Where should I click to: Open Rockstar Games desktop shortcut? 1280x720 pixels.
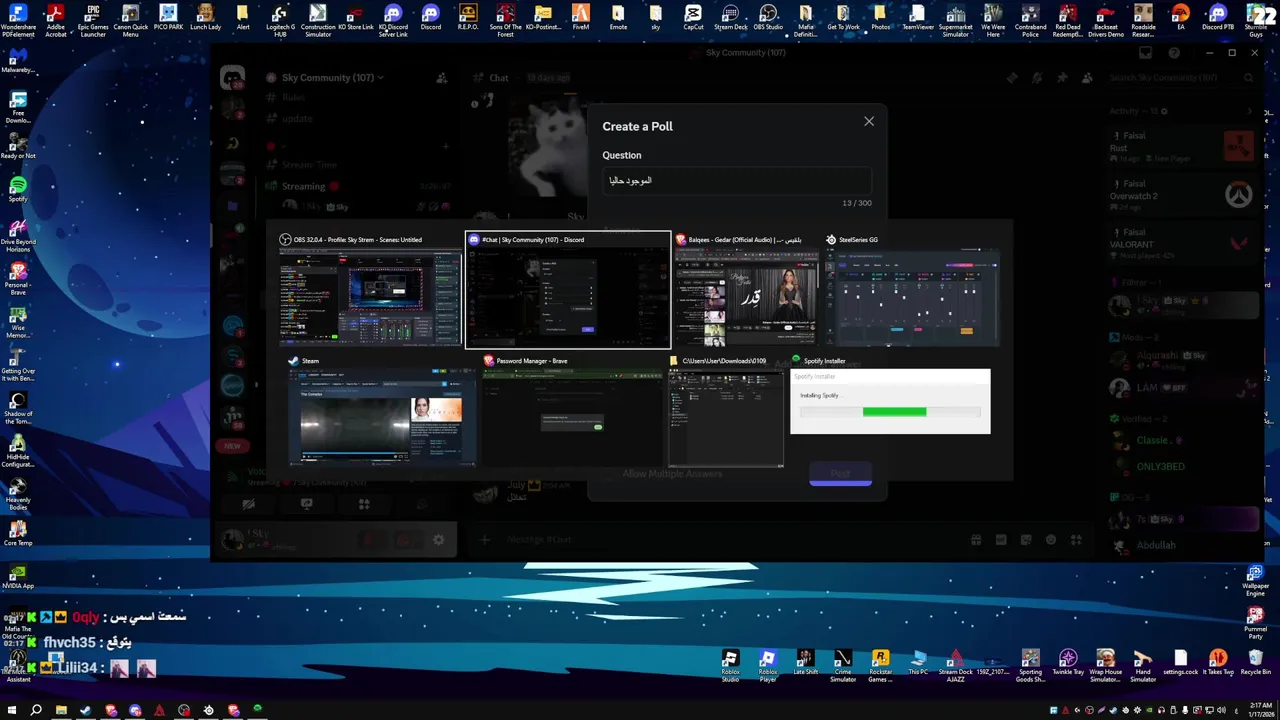coord(881,663)
